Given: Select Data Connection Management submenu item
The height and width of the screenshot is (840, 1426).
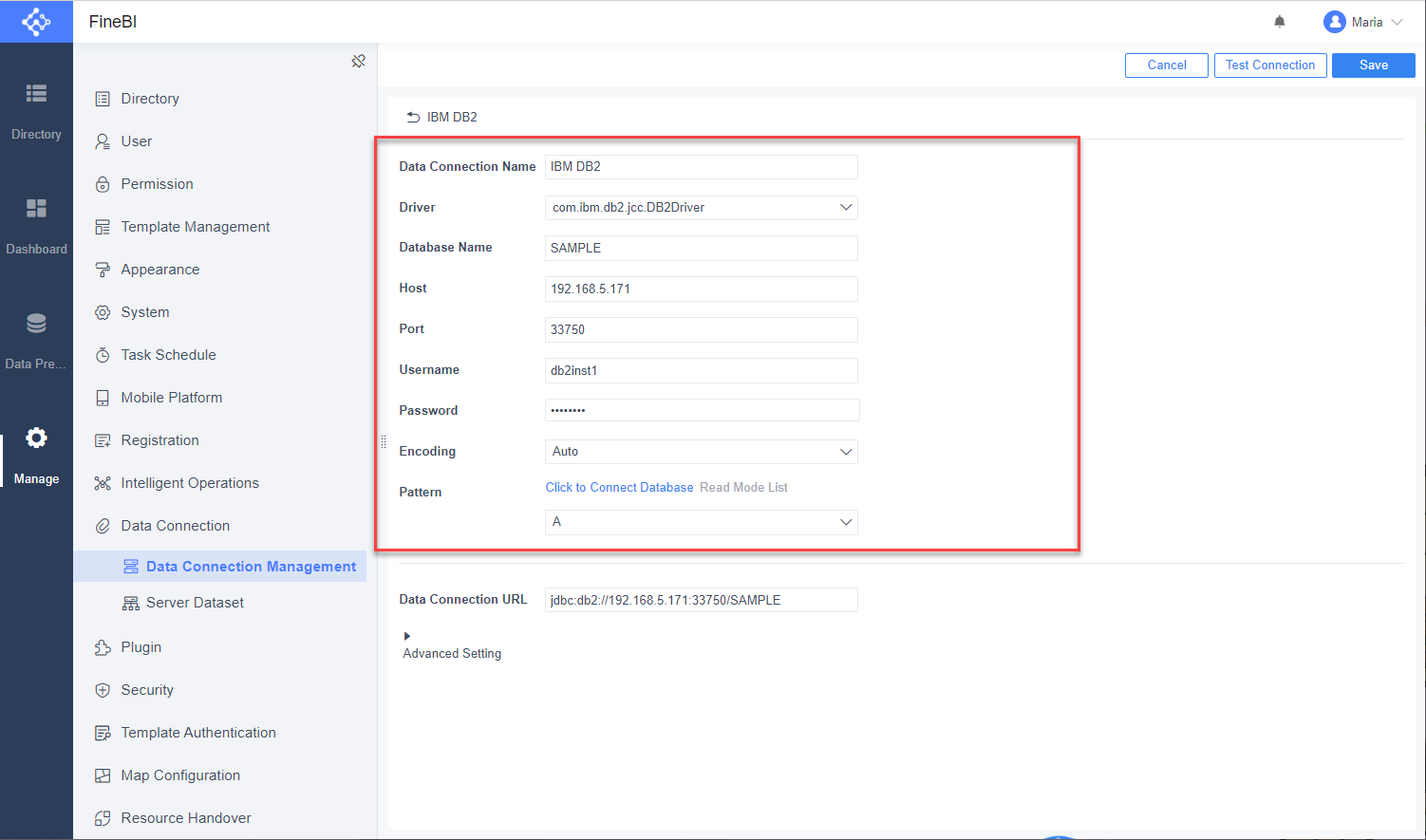Looking at the screenshot, I should pos(219,567).
